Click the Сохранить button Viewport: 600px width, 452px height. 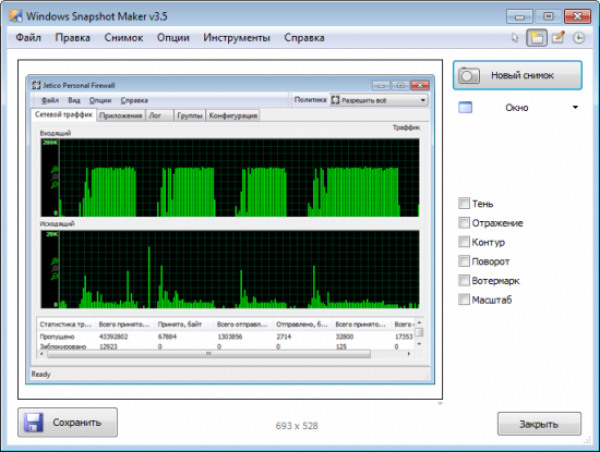click(x=67, y=422)
